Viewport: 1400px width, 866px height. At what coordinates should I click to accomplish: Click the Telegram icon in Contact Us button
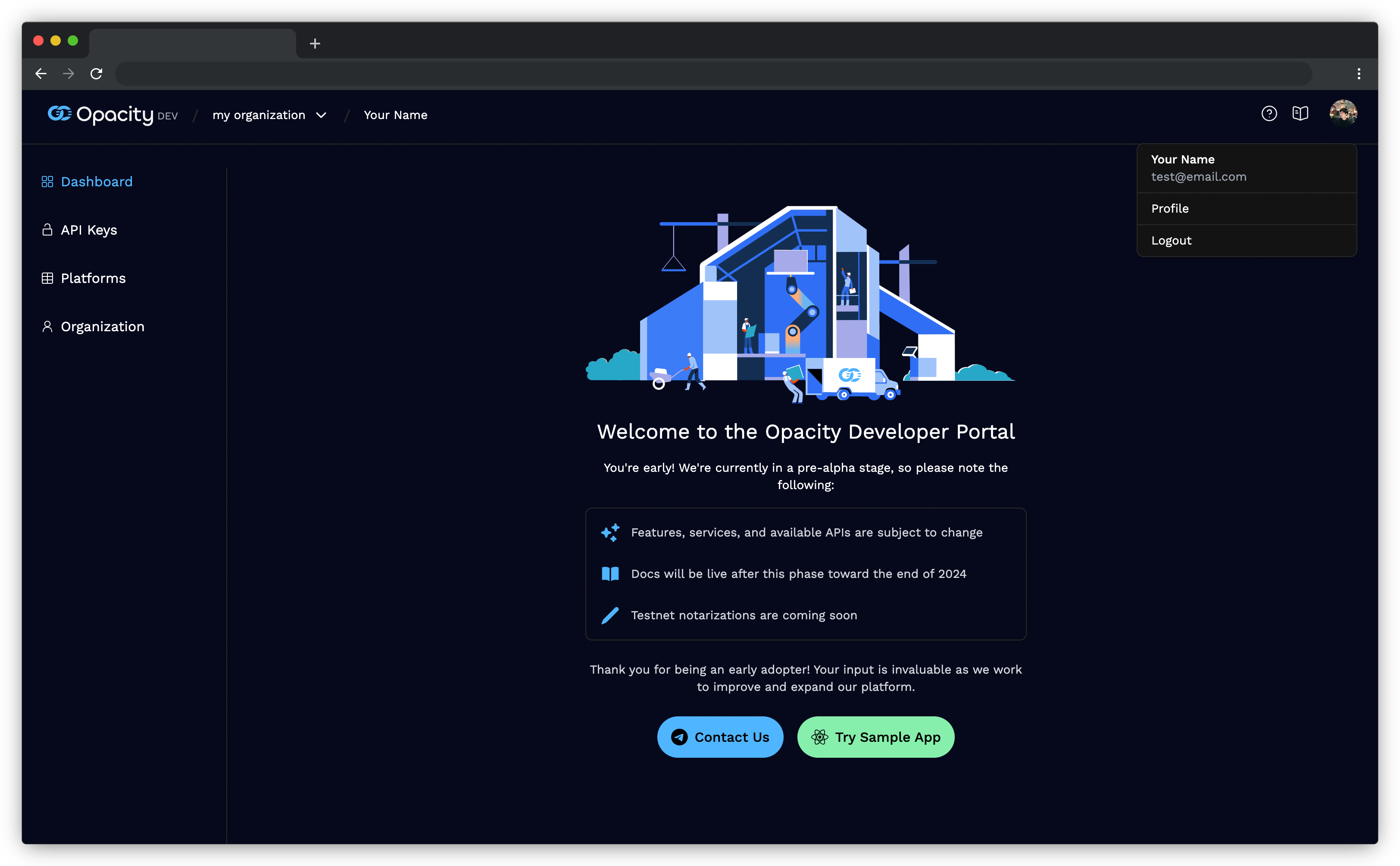coord(679,737)
